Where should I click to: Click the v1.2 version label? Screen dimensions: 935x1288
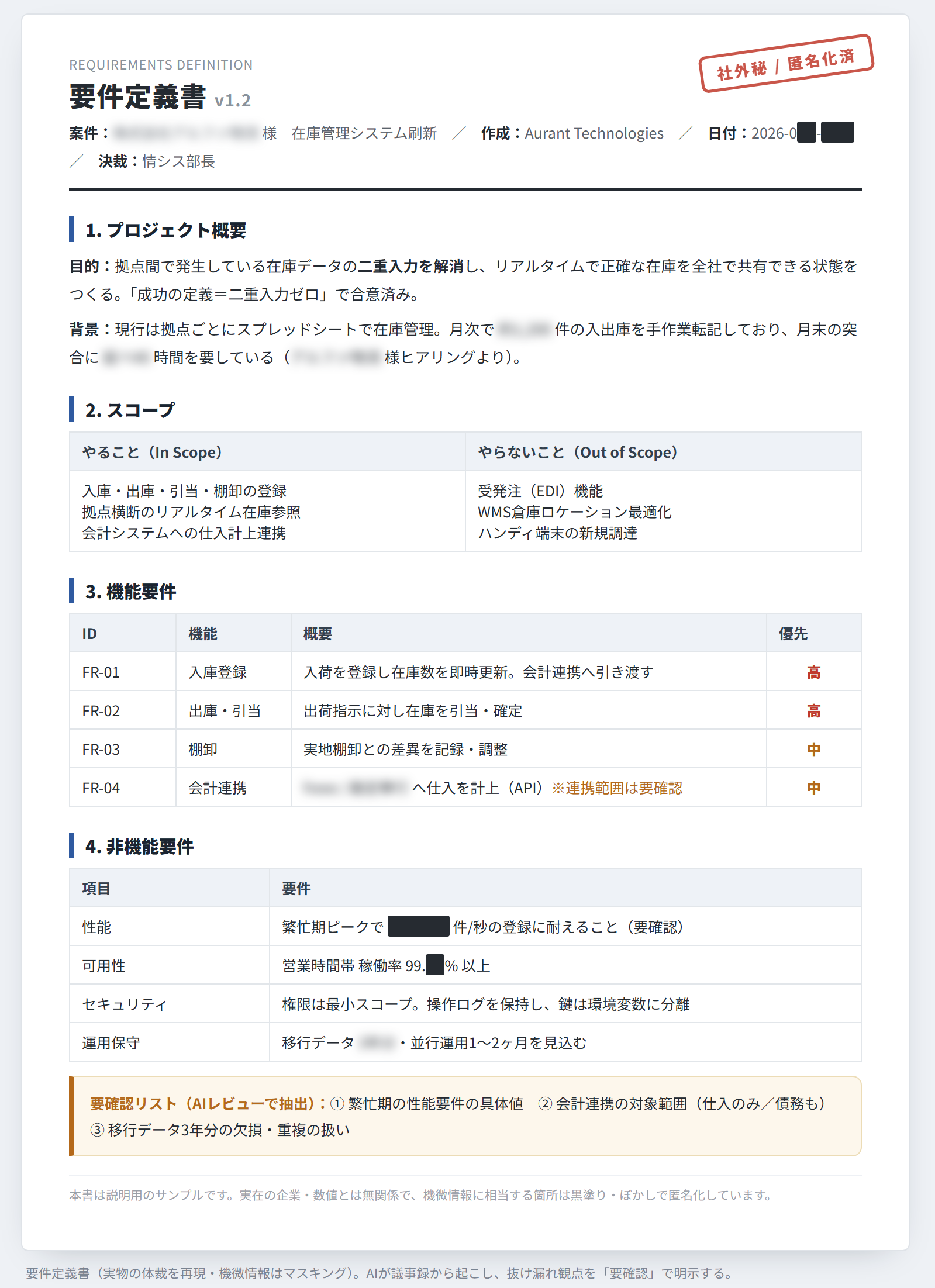pos(233,101)
